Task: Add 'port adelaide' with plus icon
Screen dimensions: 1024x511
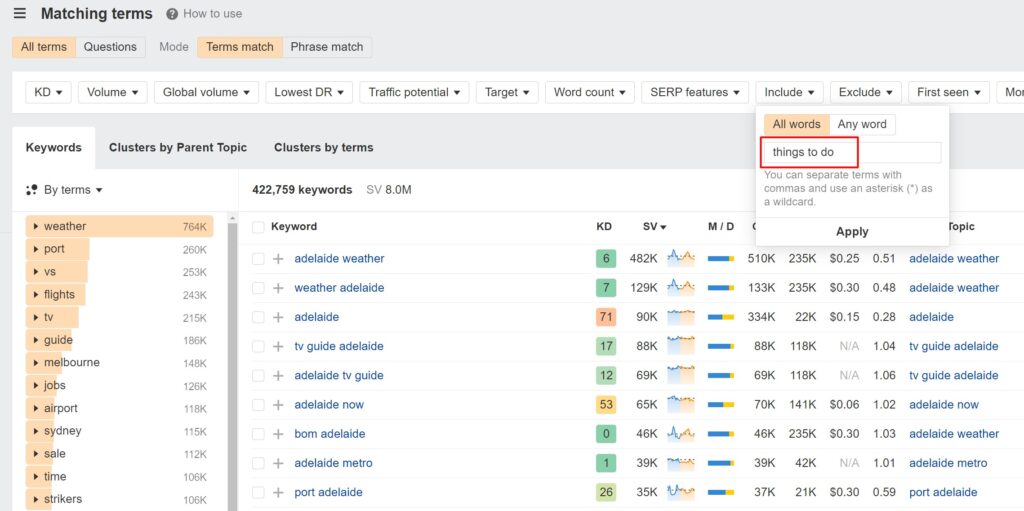Action: pos(278,492)
